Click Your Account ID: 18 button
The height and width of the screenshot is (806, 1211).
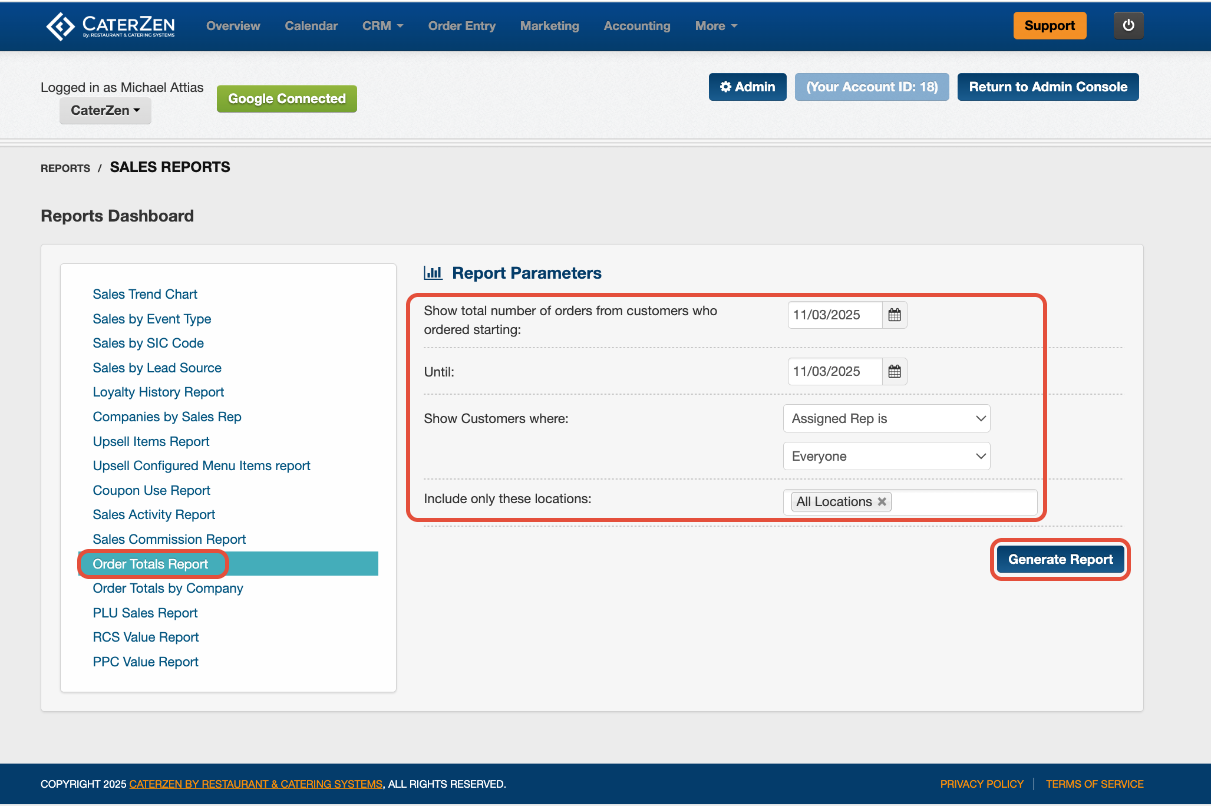click(x=872, y=87)
